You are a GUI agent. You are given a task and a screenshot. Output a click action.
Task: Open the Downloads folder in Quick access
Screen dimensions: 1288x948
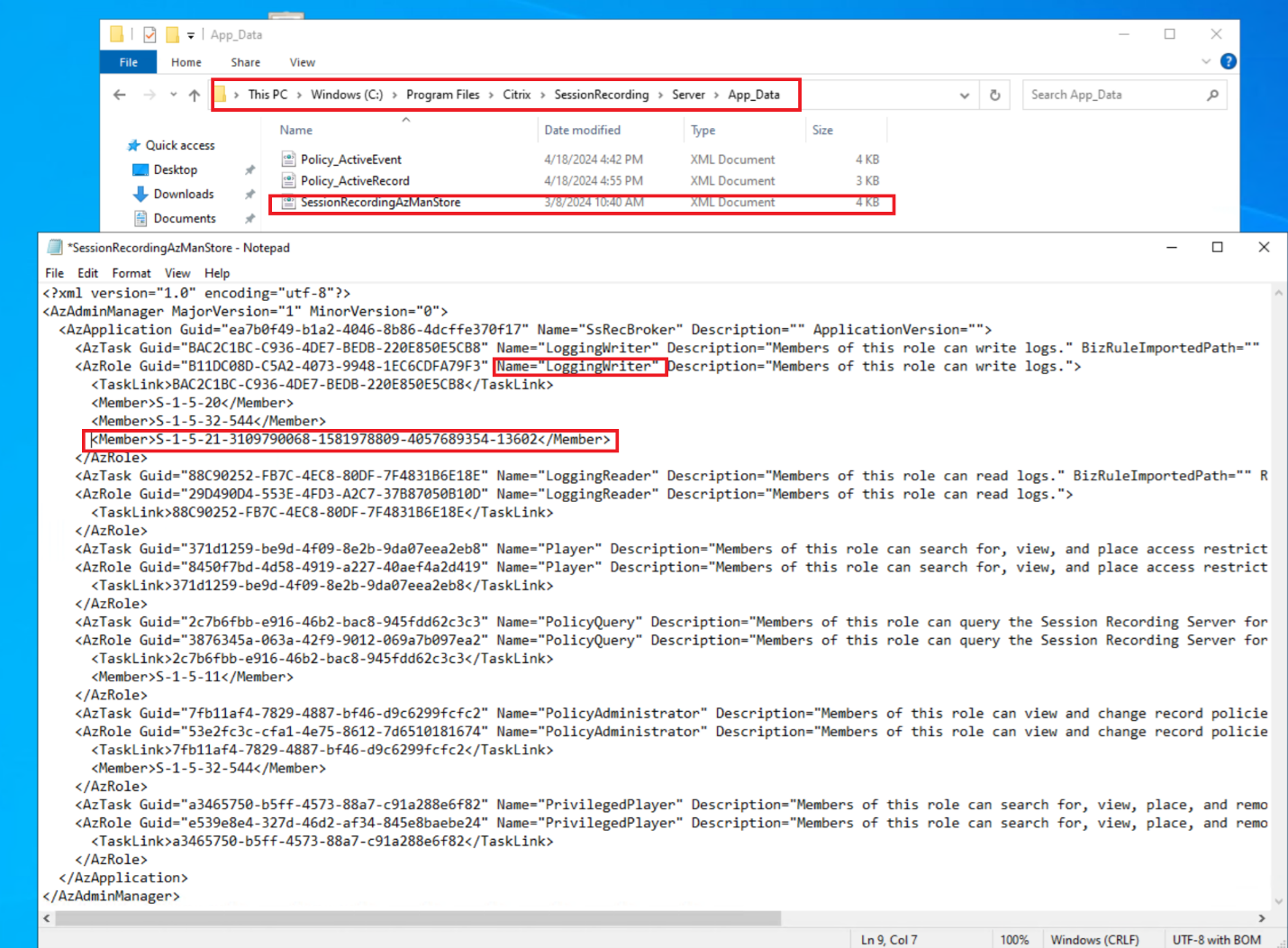coord(183,194)
